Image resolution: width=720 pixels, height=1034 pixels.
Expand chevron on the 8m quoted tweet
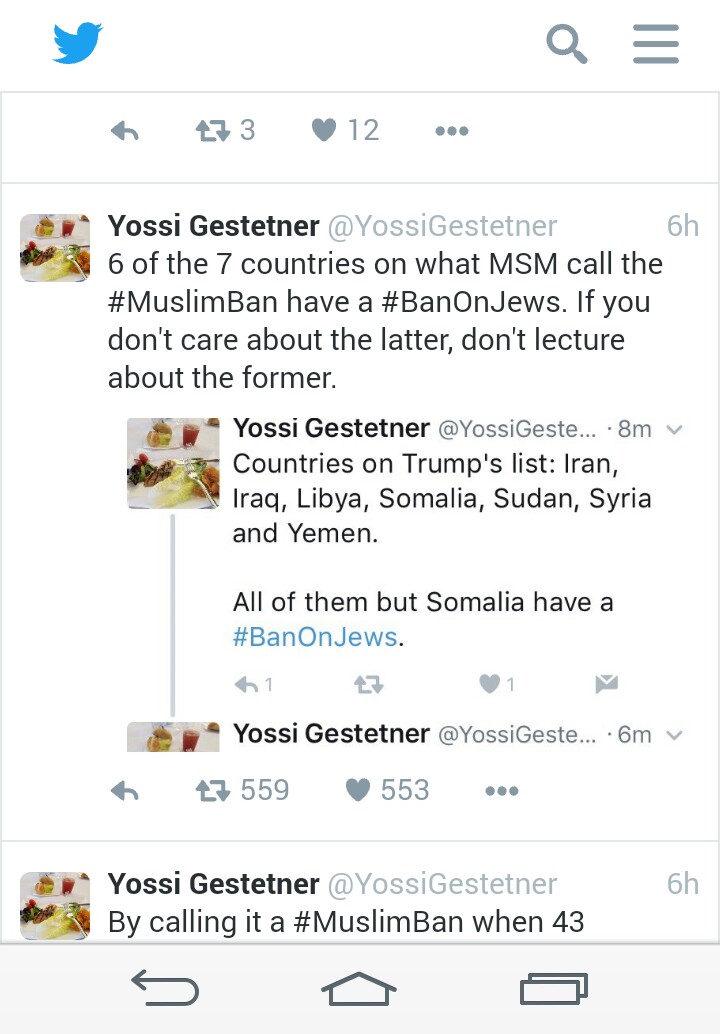[674, 430]
